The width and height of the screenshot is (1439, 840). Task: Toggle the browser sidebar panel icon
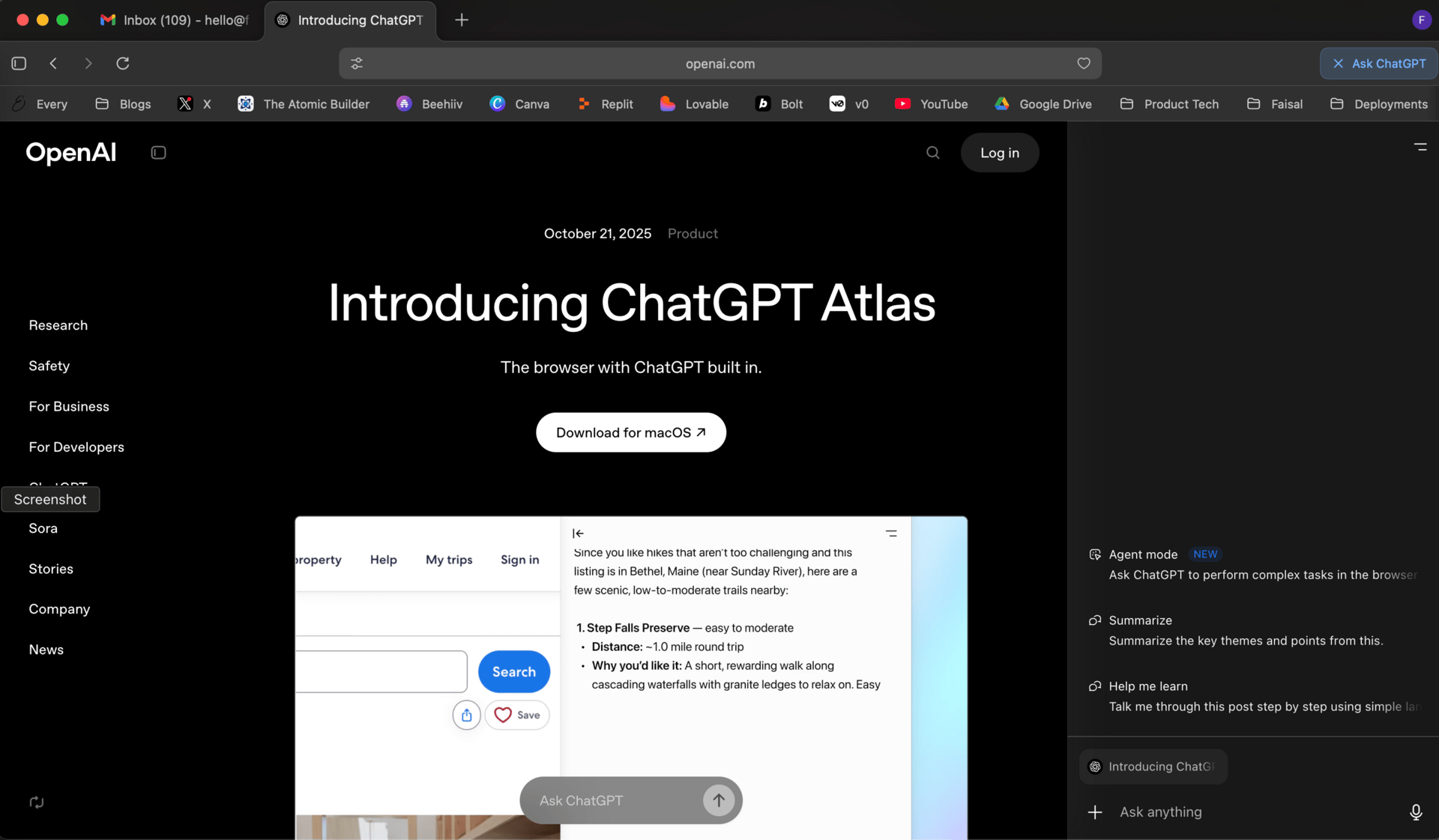pos(19,64)
